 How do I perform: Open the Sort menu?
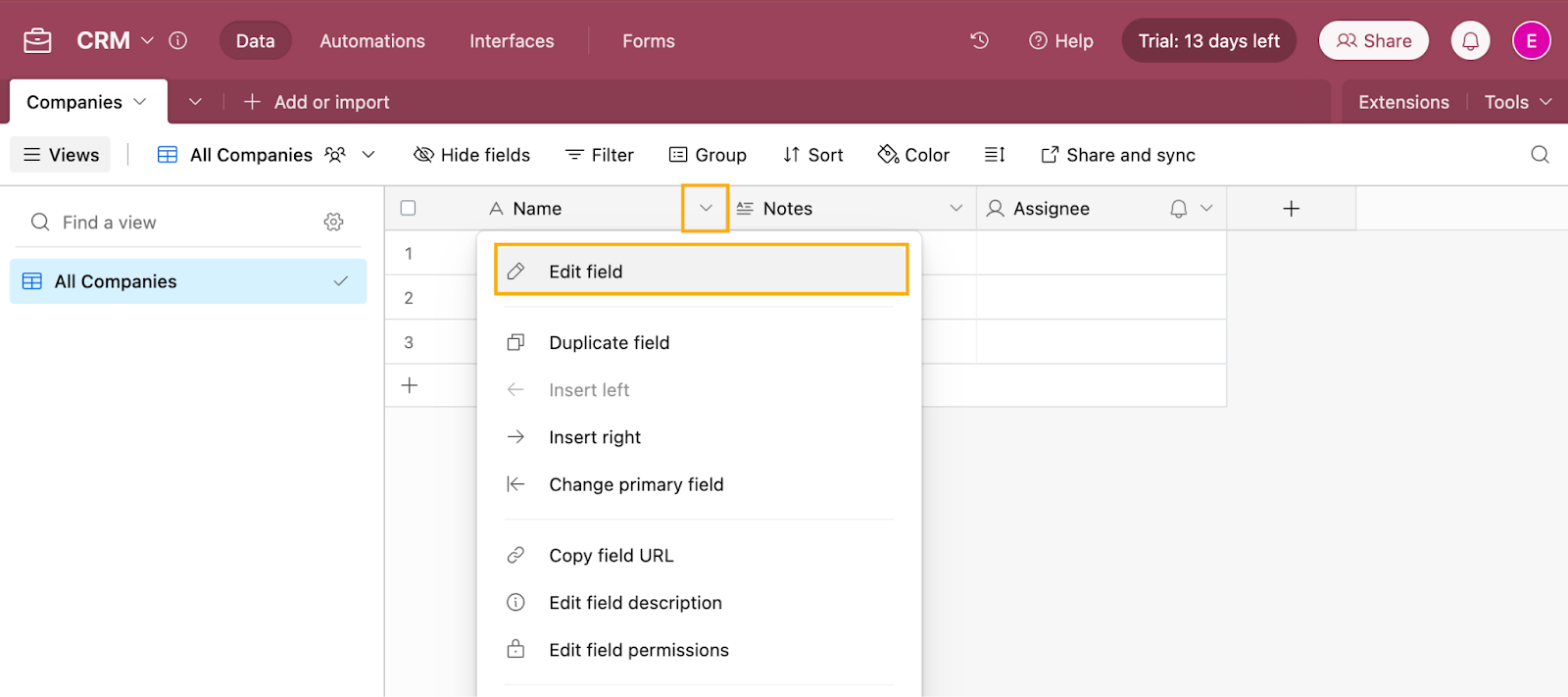813,155
